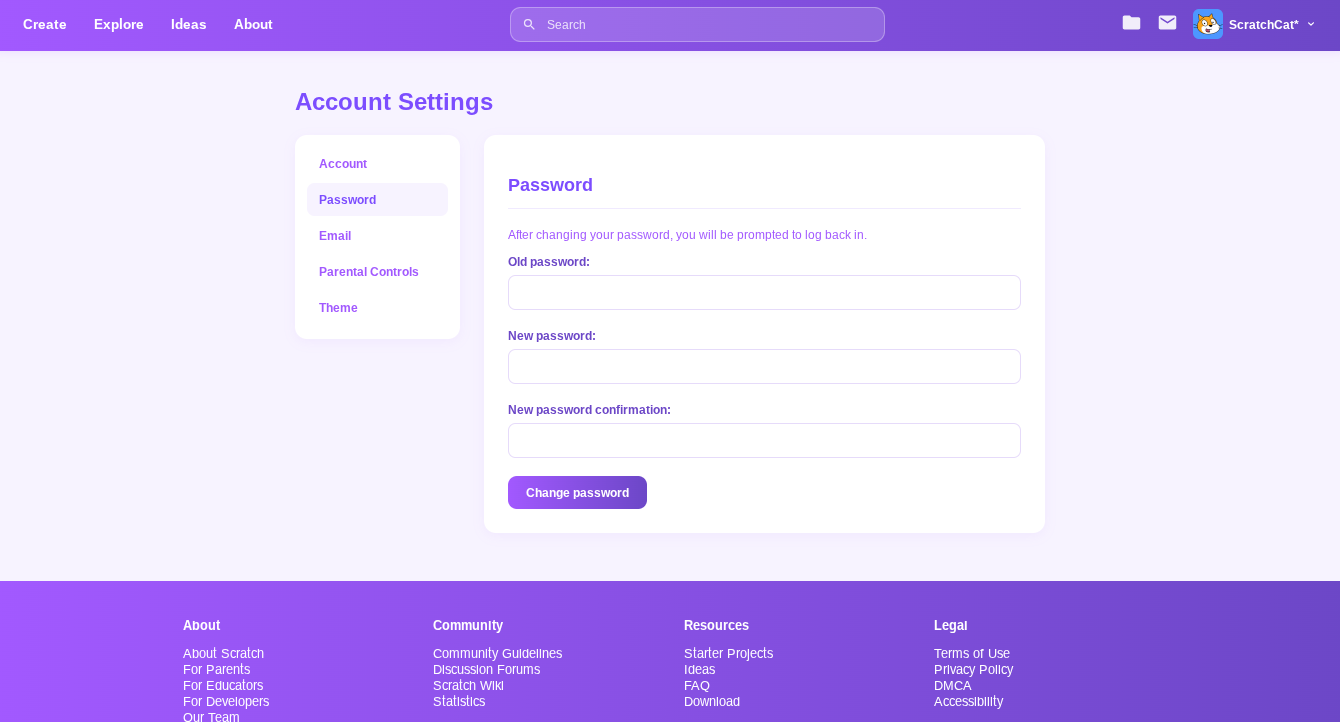
Task: Visit the Privacy Policy footer link
Action: point(973,670)
